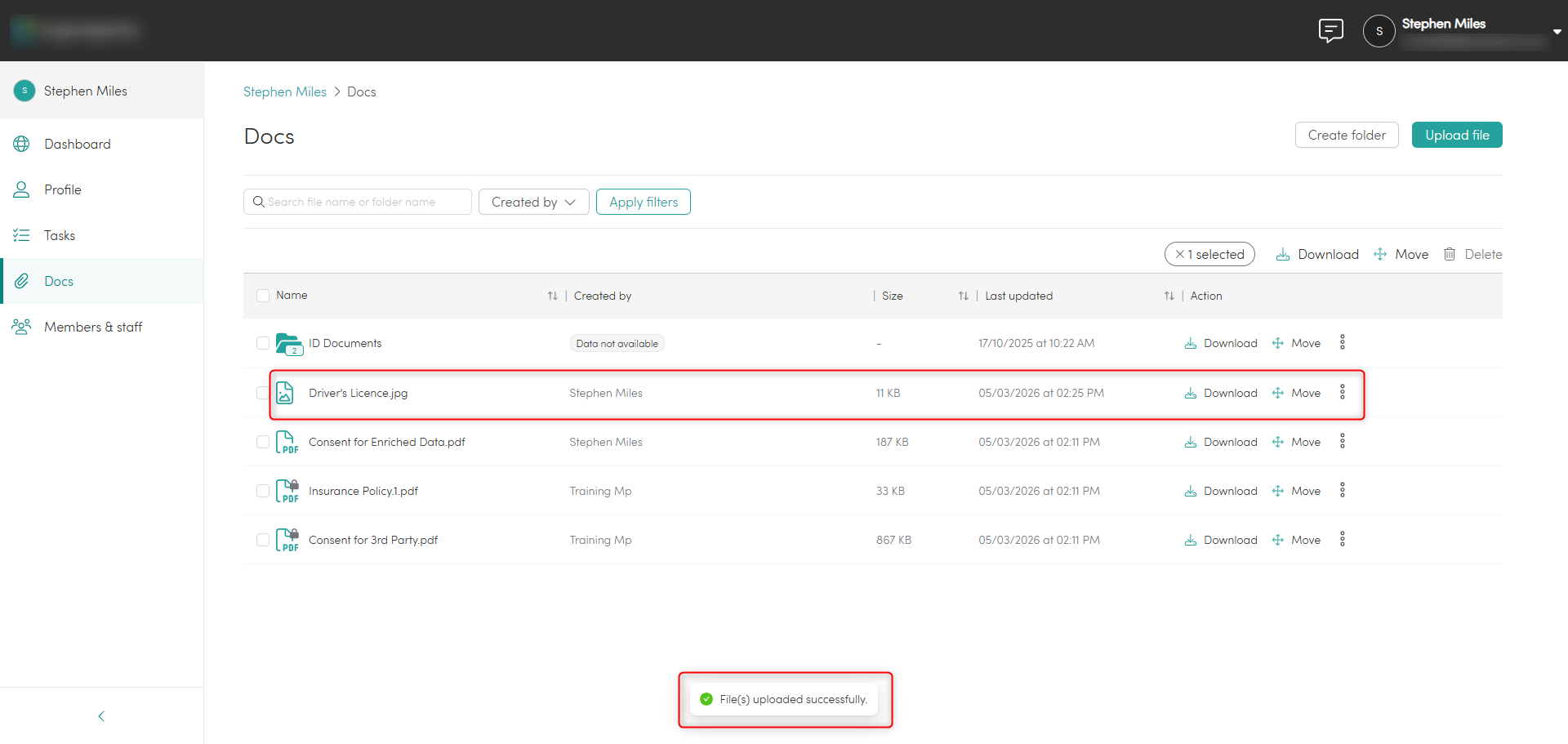Open the ID Documents folder icon
The image size is (1568, 744).
(x=289, y=344)
